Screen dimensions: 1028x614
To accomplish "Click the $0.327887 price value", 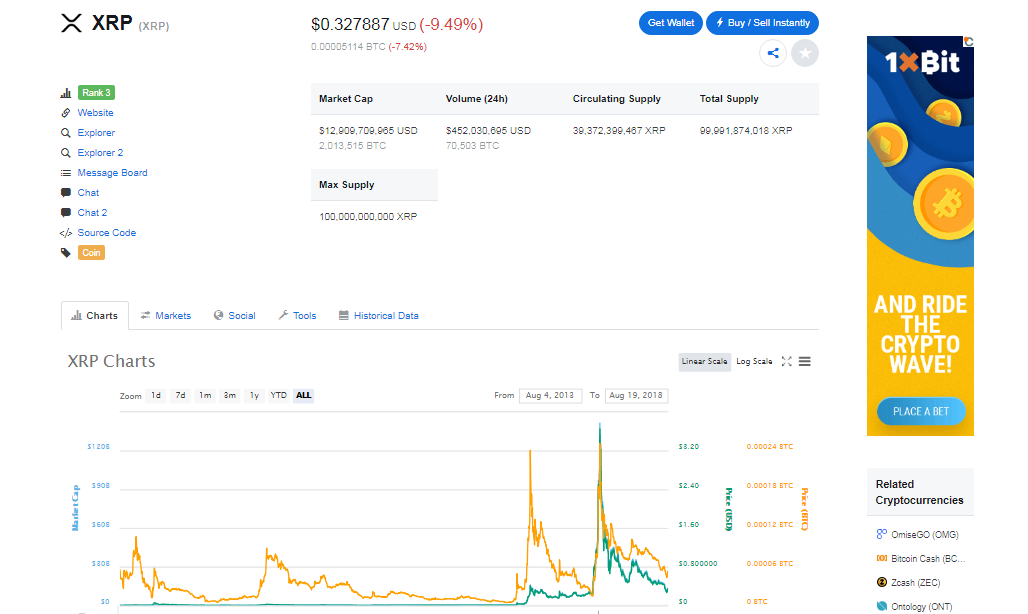I will [x=350, y=25].
